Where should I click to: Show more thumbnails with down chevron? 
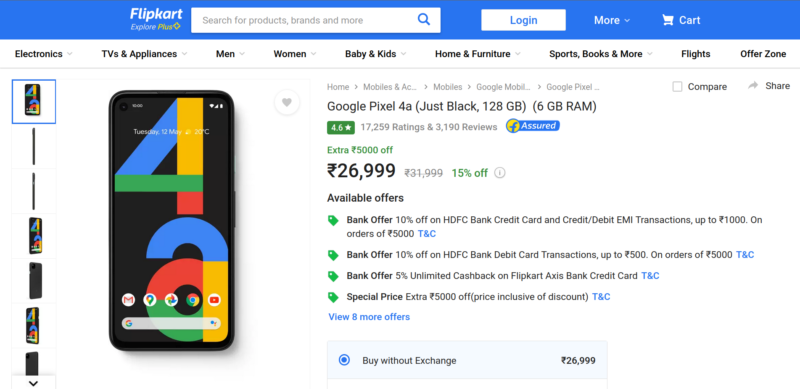coord(33,383)
